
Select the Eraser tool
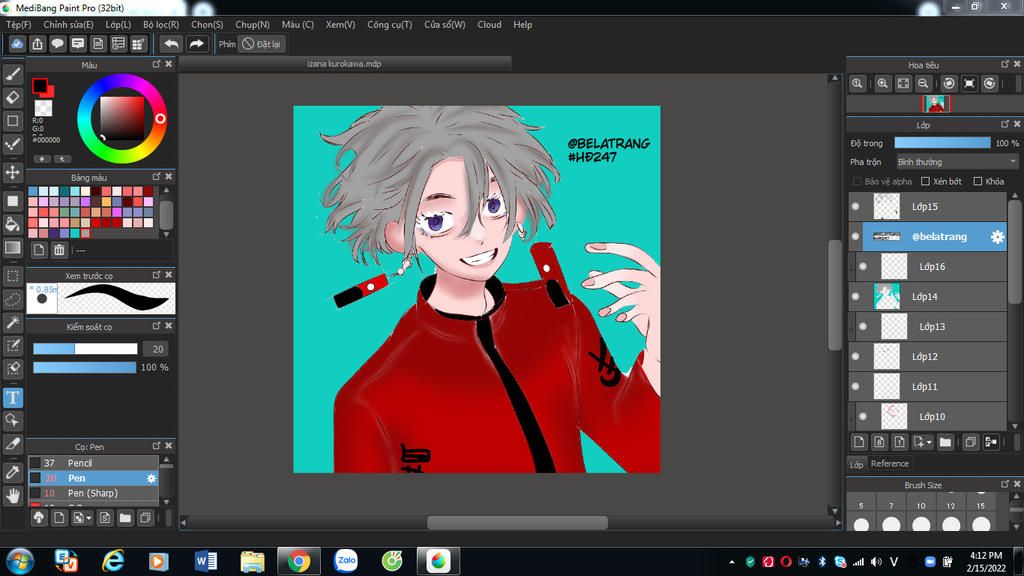tap(12, 97)
